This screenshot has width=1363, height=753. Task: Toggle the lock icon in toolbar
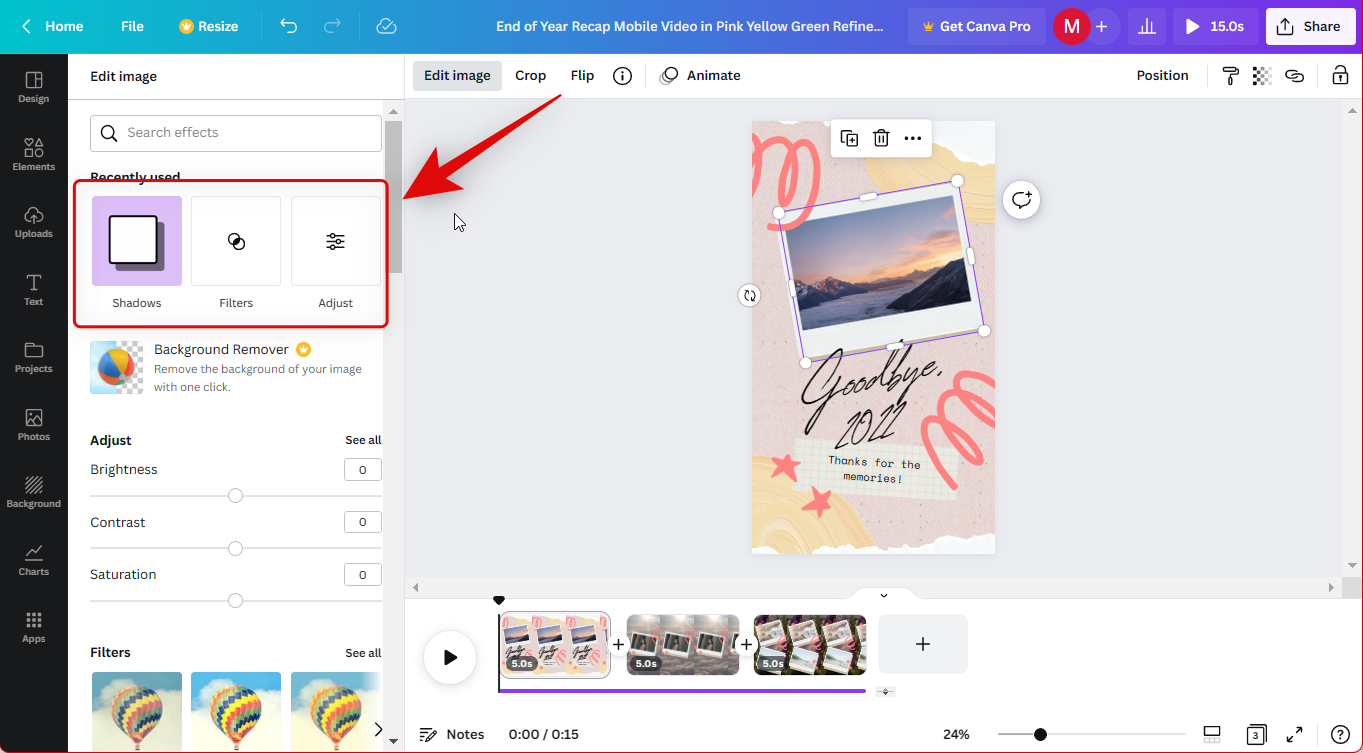pos(1339,76)
